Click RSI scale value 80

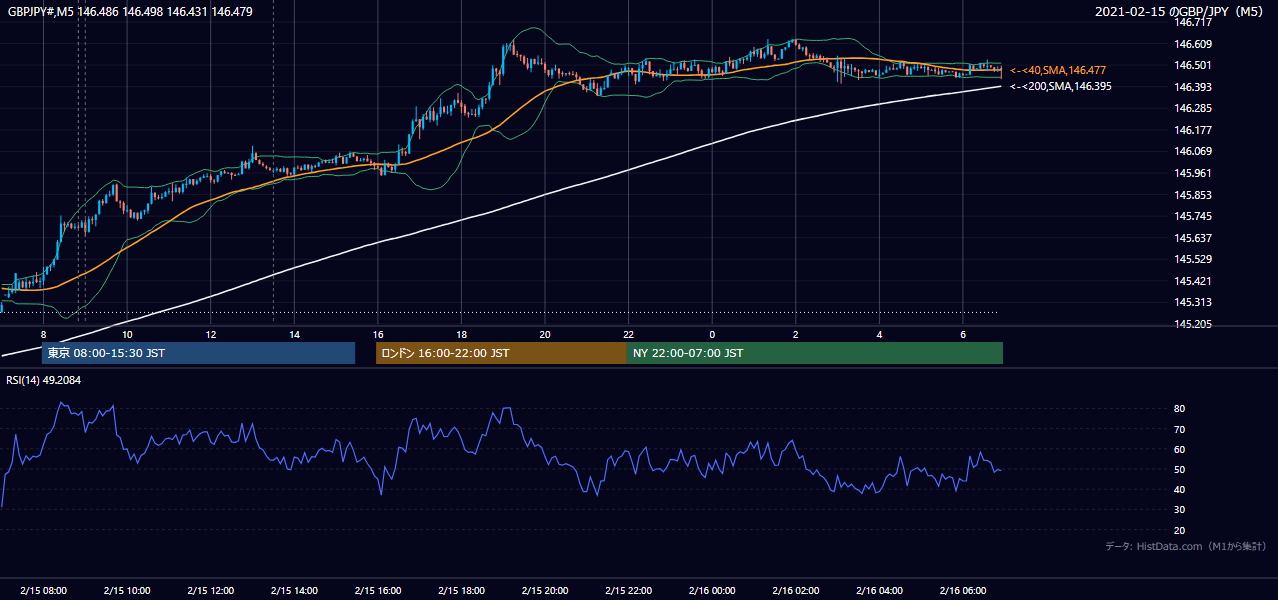[1179, 409]
